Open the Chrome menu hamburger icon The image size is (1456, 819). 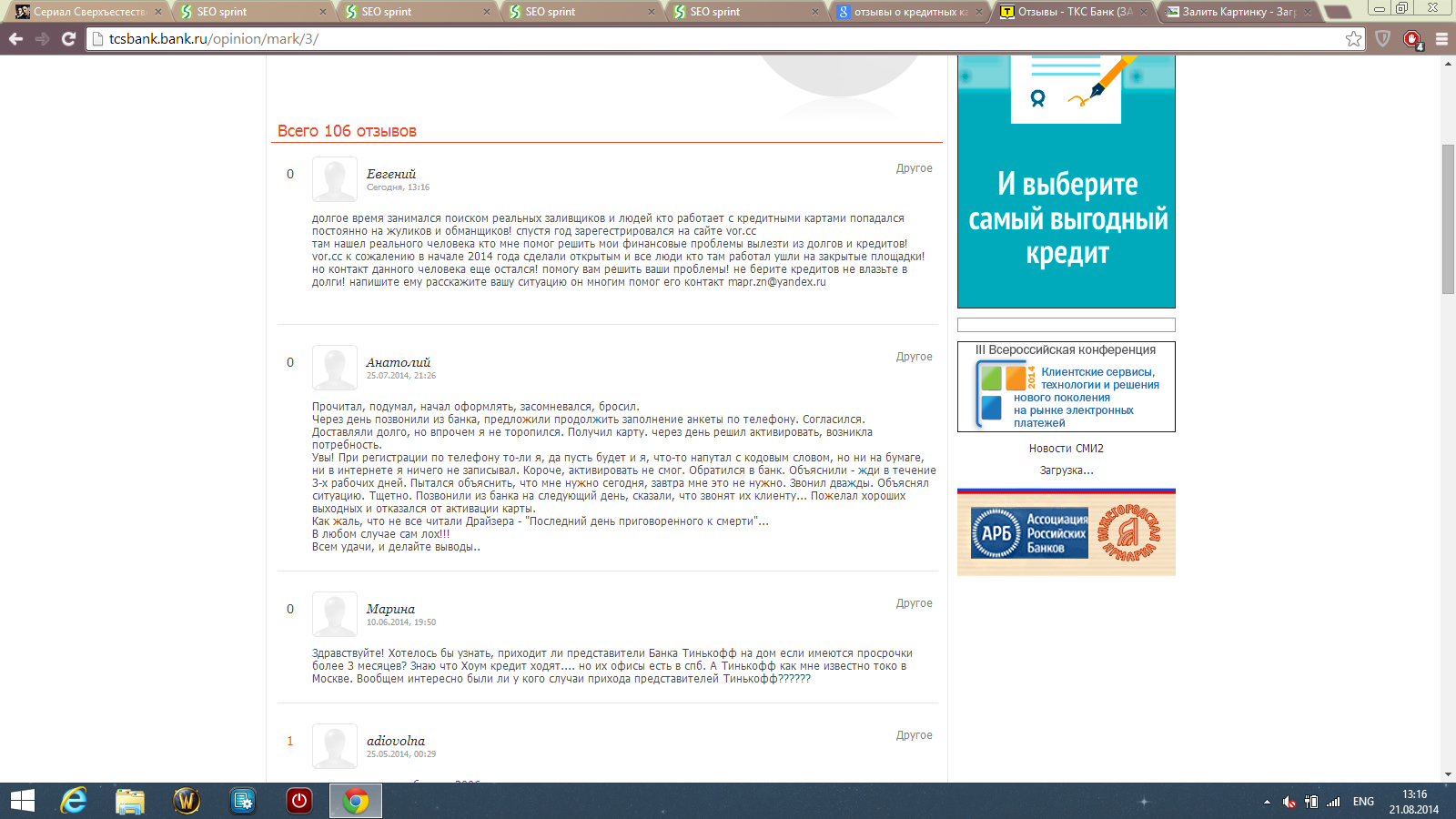[x=1441, y=39]
